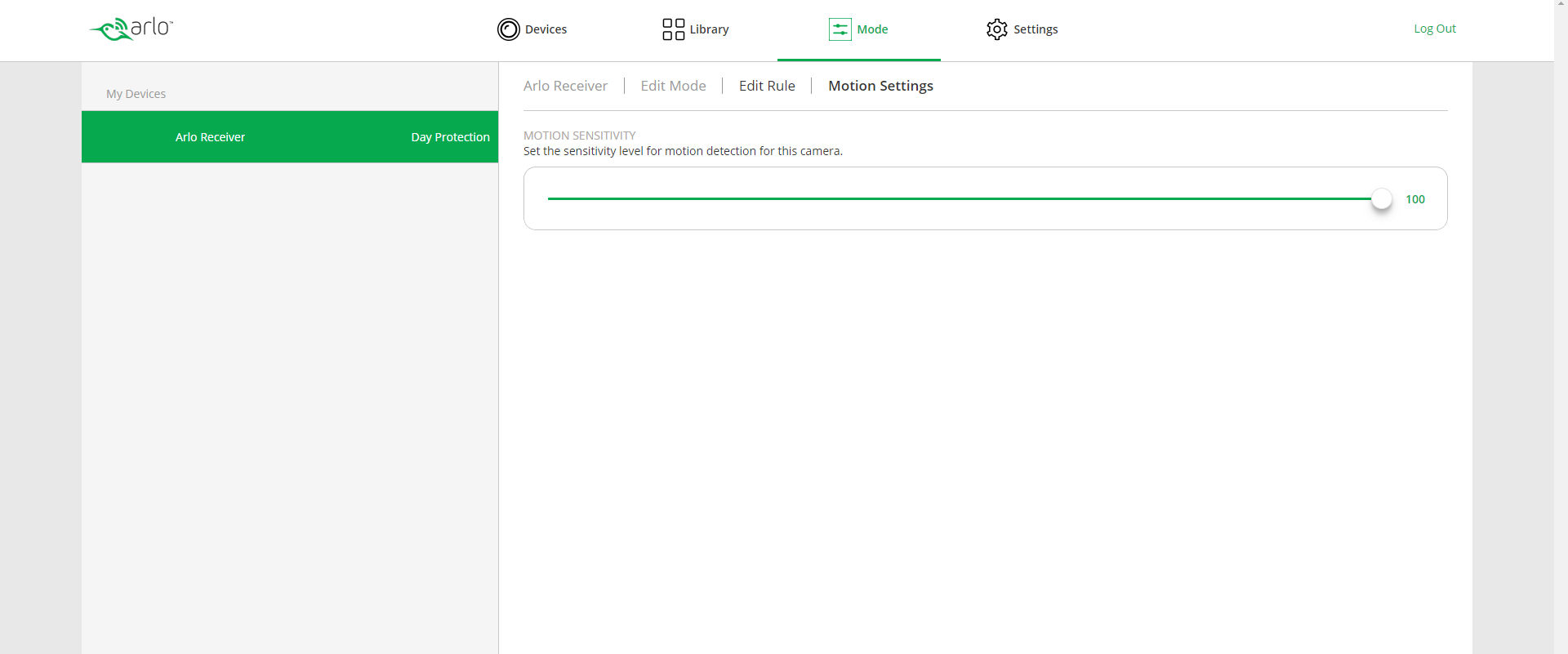Image resolution: width=1568 pixels, height=654 pixels.
Task: Click the Library four-squares grid icon
Action: point(673,29)
